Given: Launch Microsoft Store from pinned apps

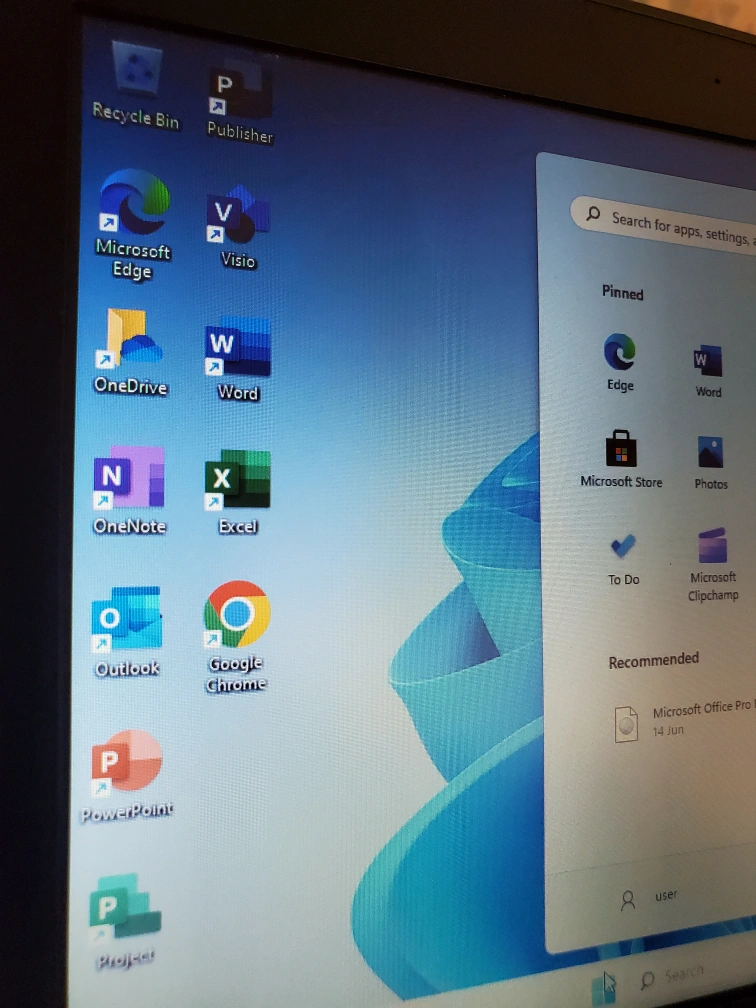Looking at the screenshot, I should coord(621,458).
